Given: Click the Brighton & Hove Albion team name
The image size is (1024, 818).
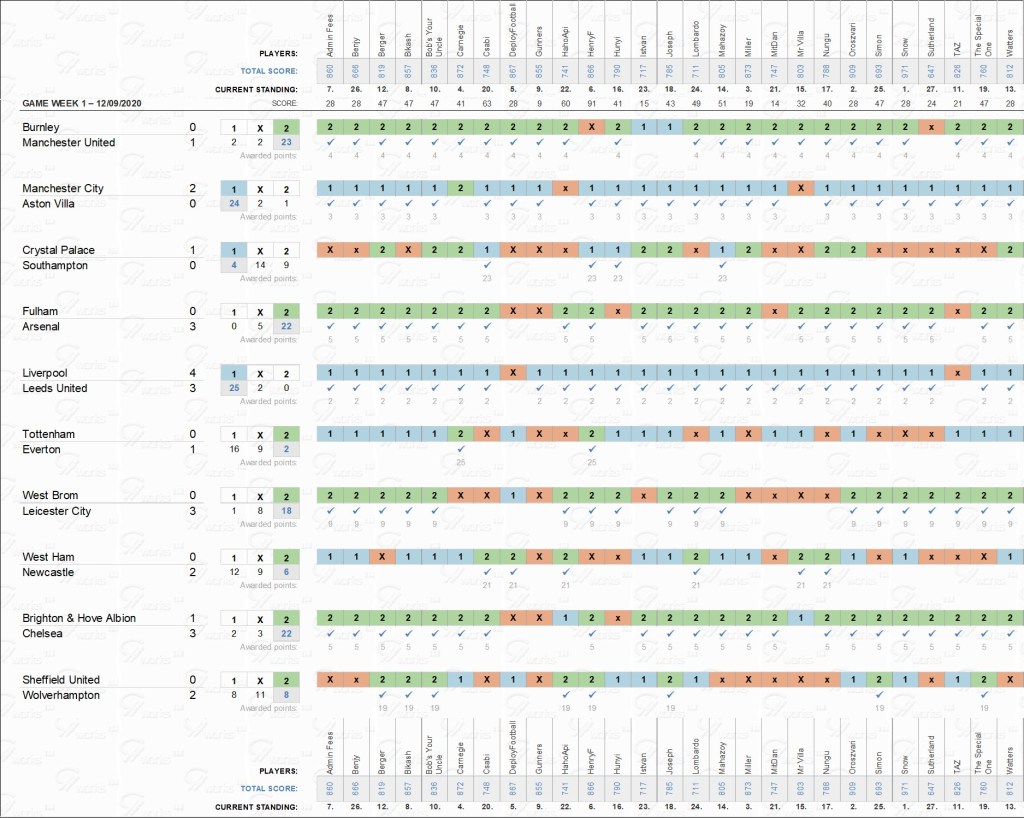Looking at the screenshot, I should [x=79, y=618].
